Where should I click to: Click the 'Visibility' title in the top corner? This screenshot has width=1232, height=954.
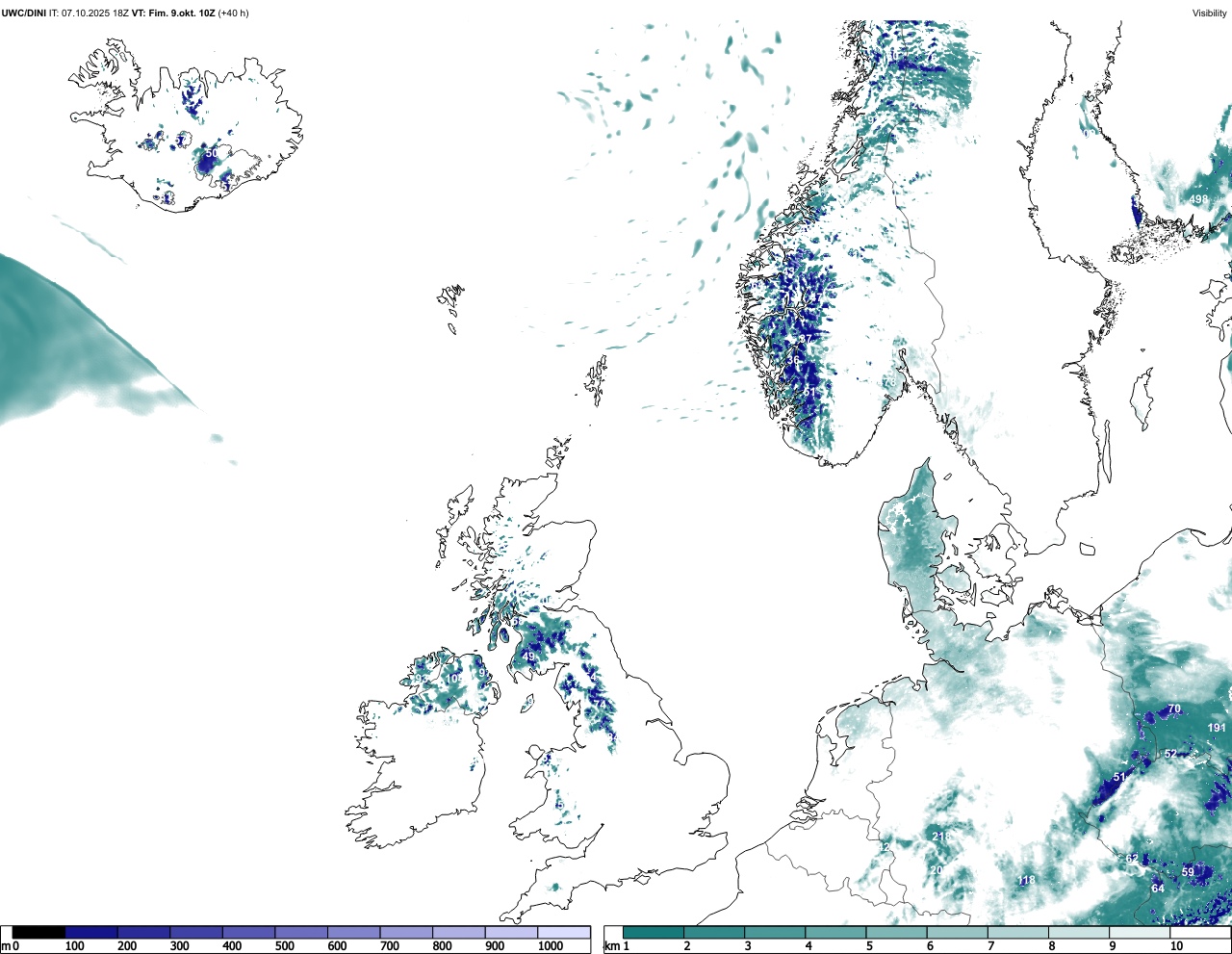pos(1210,13)
